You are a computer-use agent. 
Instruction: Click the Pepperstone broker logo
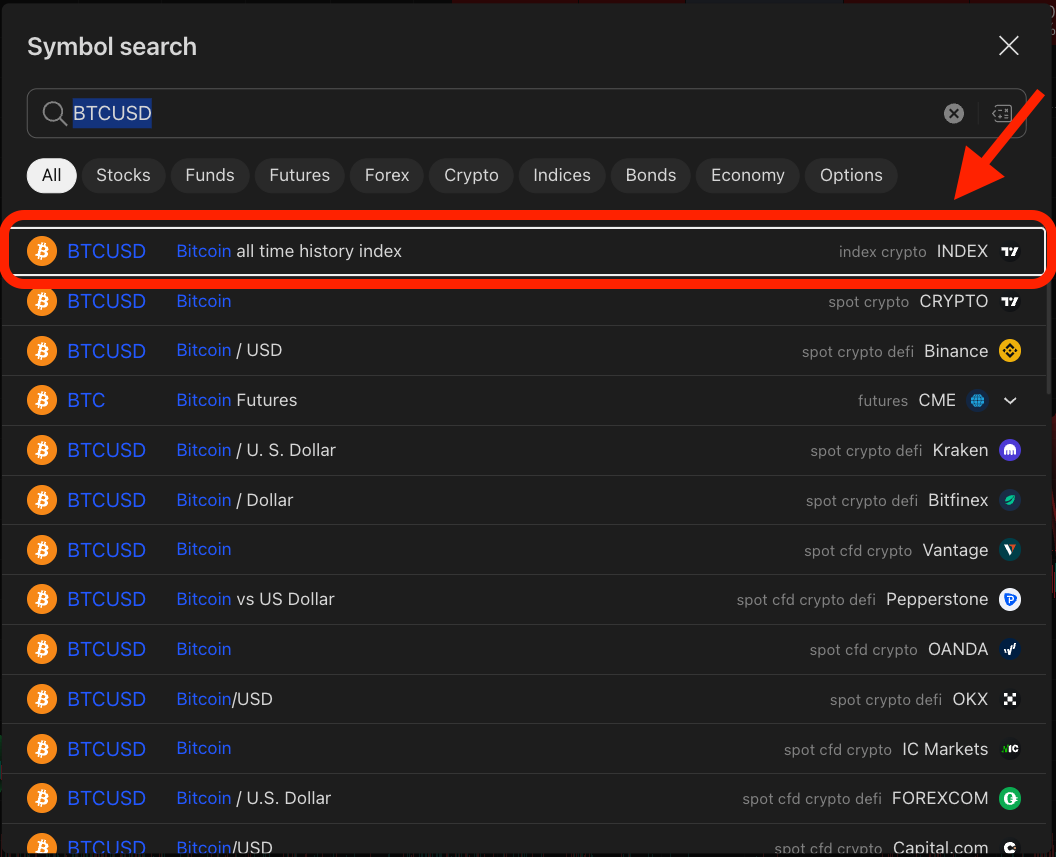pos(1010,599)
